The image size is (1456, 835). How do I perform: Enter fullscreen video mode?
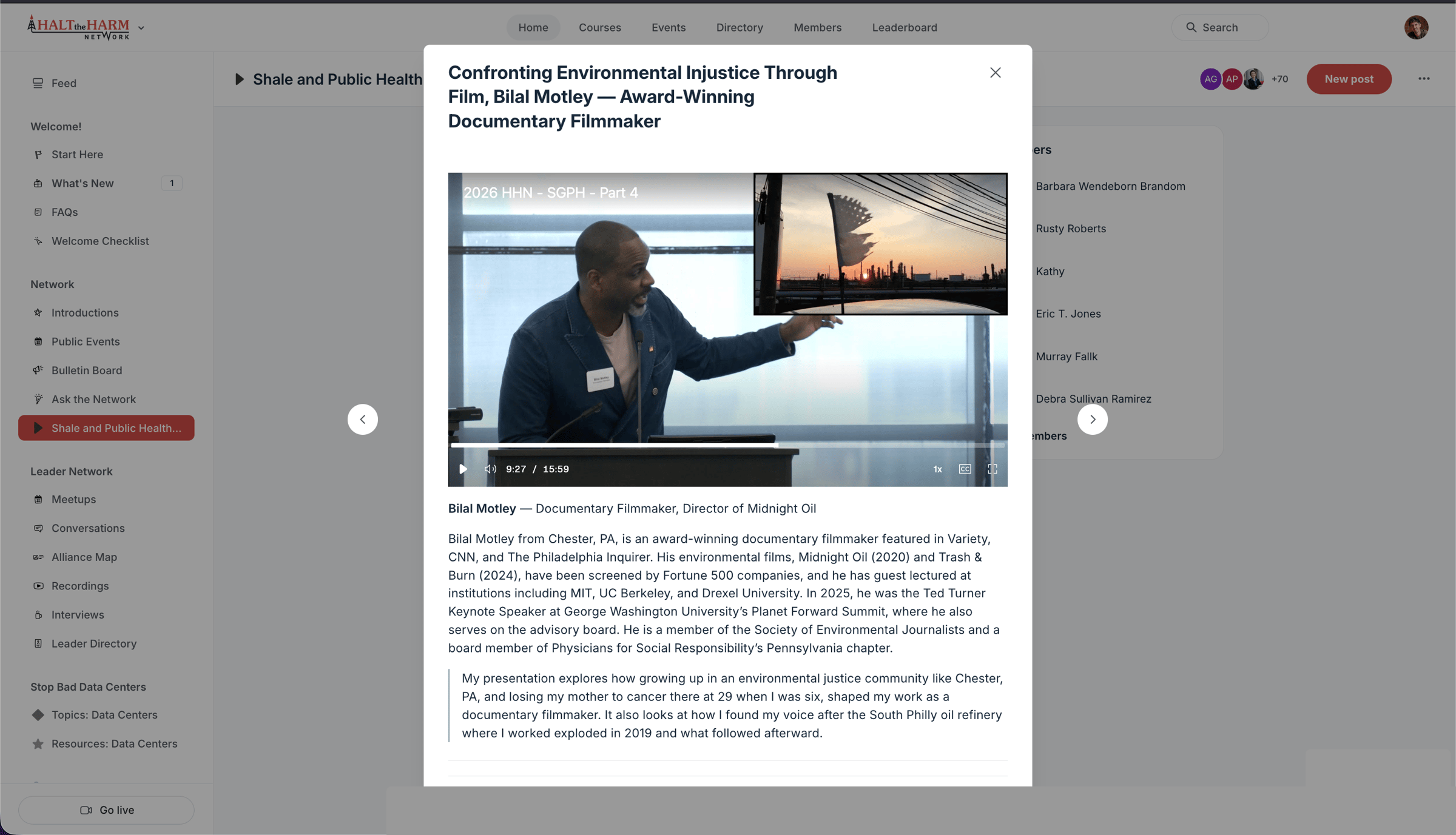coord(993,469)
